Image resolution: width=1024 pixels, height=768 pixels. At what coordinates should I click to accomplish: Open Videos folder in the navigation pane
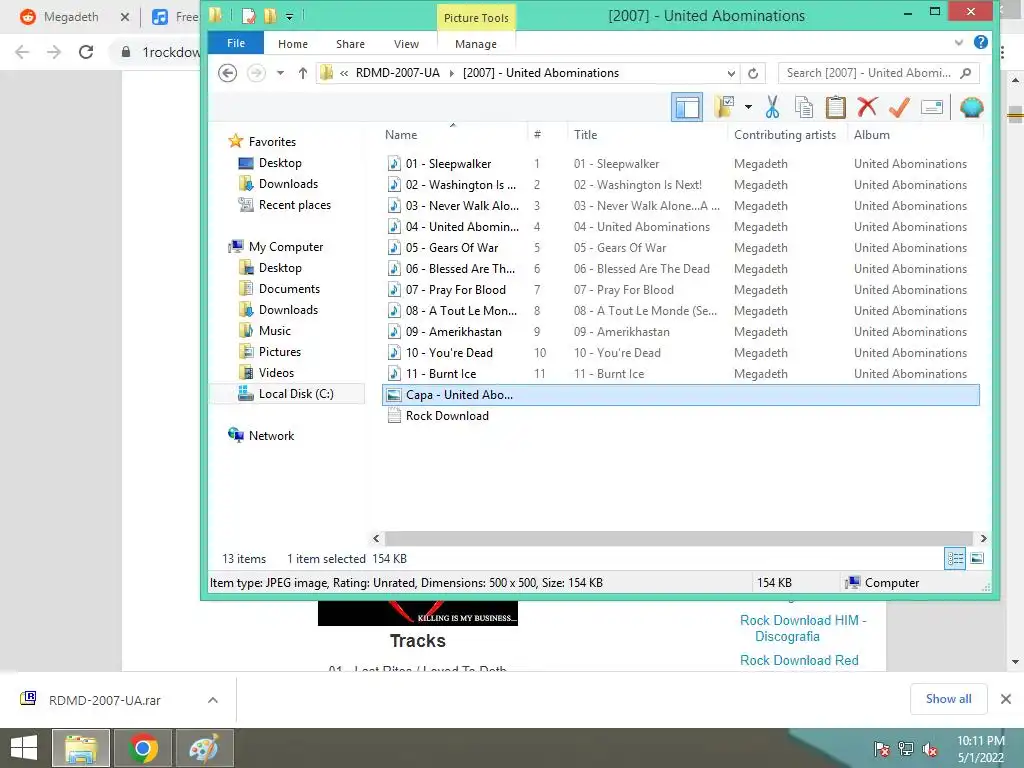coord(276,372)
